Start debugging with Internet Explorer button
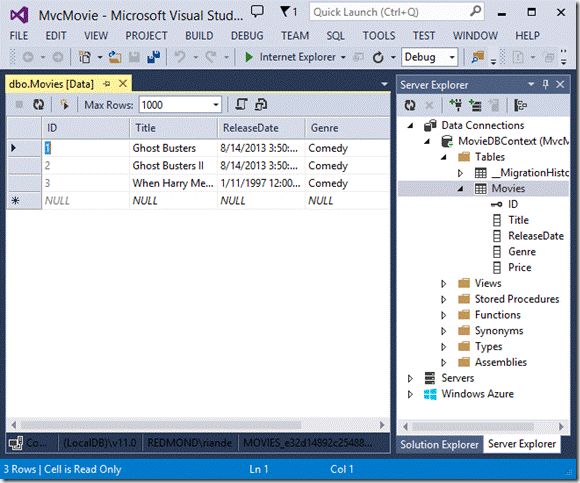Image resolution: width=580 pixels, height=483 pixels. click(x=290, y=57)
